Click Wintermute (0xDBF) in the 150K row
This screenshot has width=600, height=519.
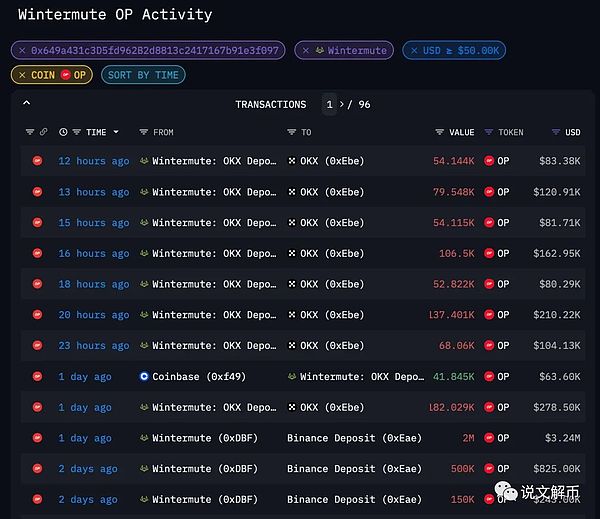205,499
